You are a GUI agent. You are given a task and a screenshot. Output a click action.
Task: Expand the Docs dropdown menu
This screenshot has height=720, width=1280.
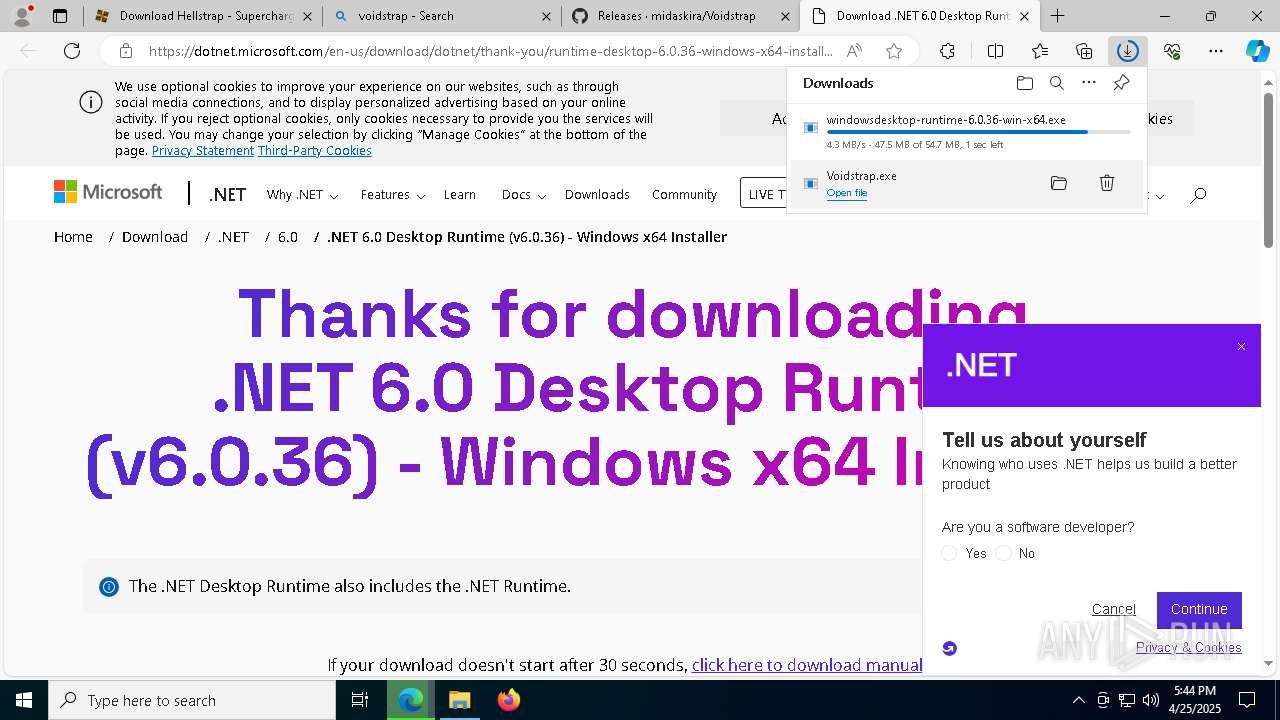click(x=524, y=195)
